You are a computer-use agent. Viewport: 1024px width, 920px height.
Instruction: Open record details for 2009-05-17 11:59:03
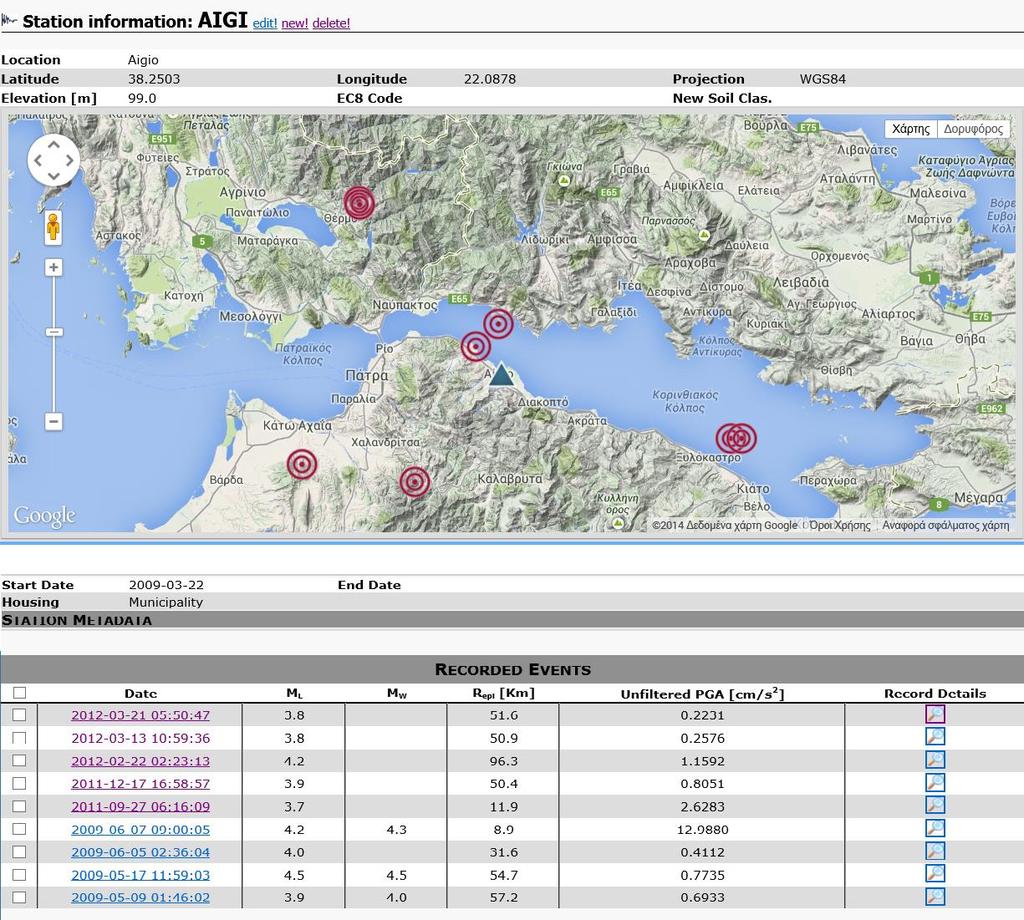[935, 874]
